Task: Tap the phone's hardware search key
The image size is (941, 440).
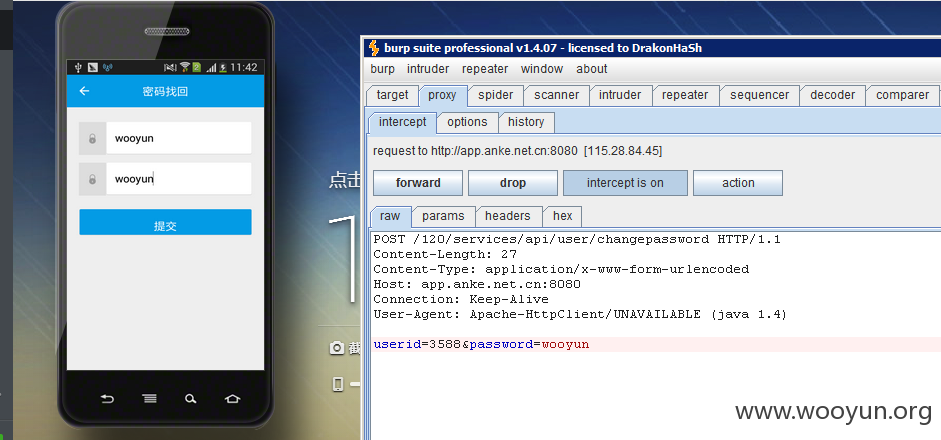Action: coord(190,399)
